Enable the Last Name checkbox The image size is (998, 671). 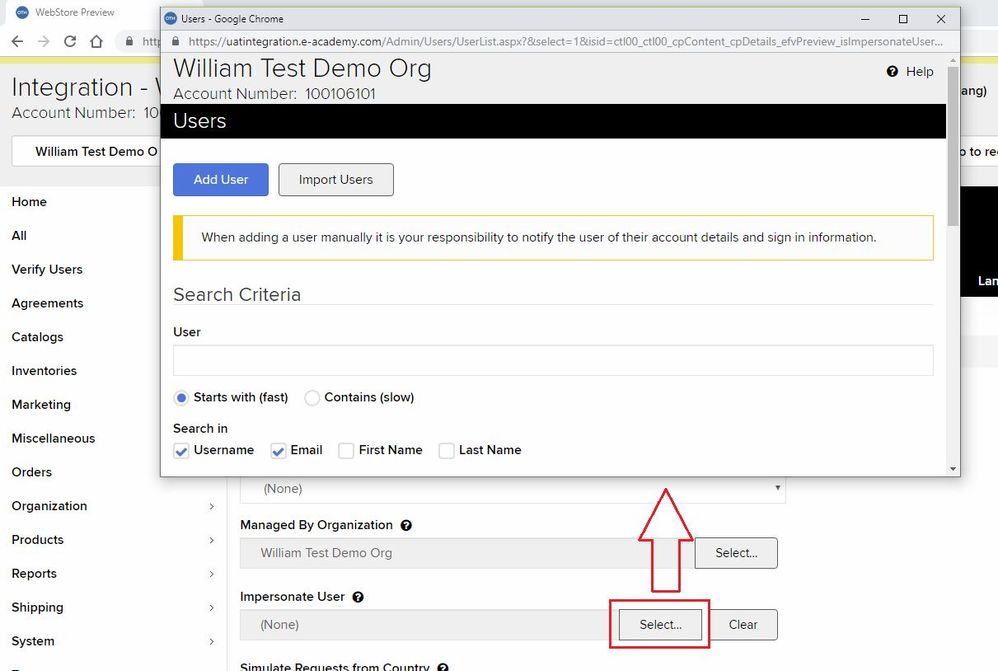pyautogui.click(x=446, y=451)
